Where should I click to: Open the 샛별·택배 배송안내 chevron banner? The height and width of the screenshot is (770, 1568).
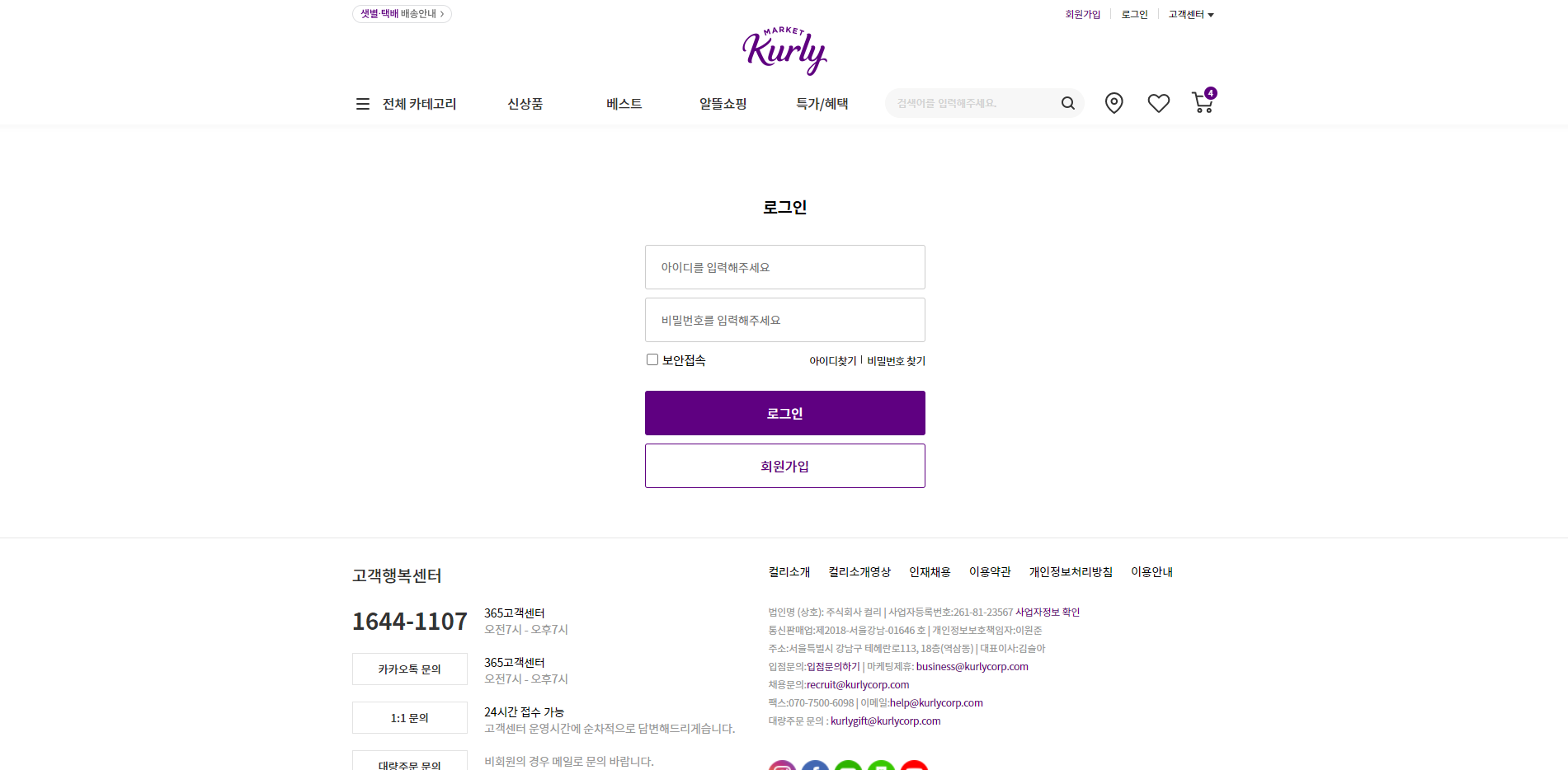tap(402, 14)
